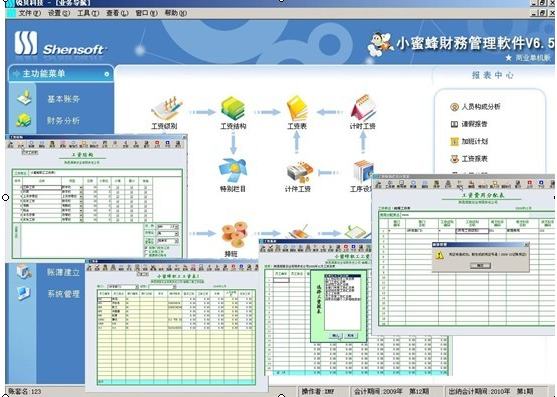Expand the type dropdown in first 工资结构 row
Viewport: 557px width, 397px height.
(81, 187)
